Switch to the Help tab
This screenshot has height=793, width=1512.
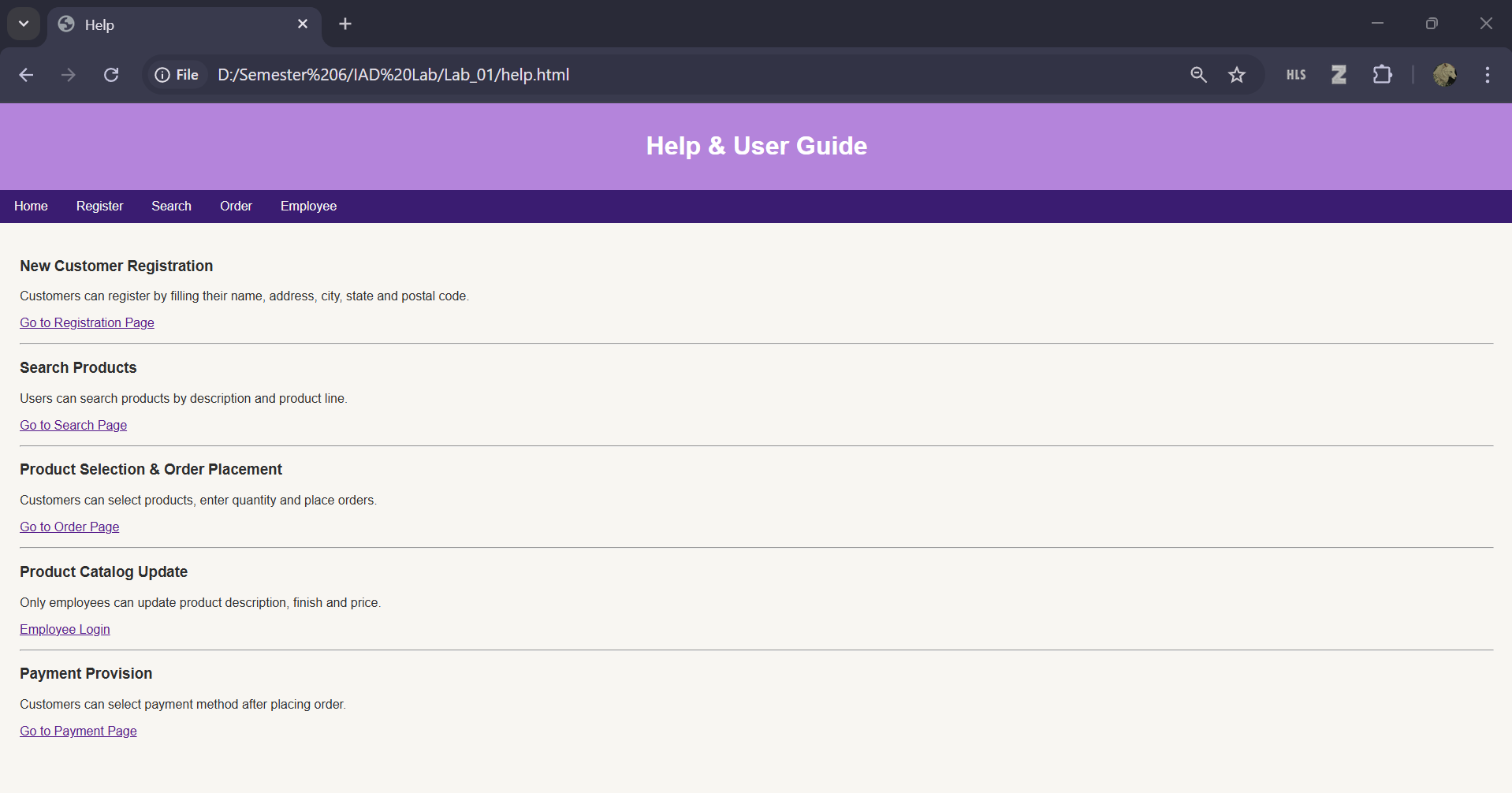[158, 24]
